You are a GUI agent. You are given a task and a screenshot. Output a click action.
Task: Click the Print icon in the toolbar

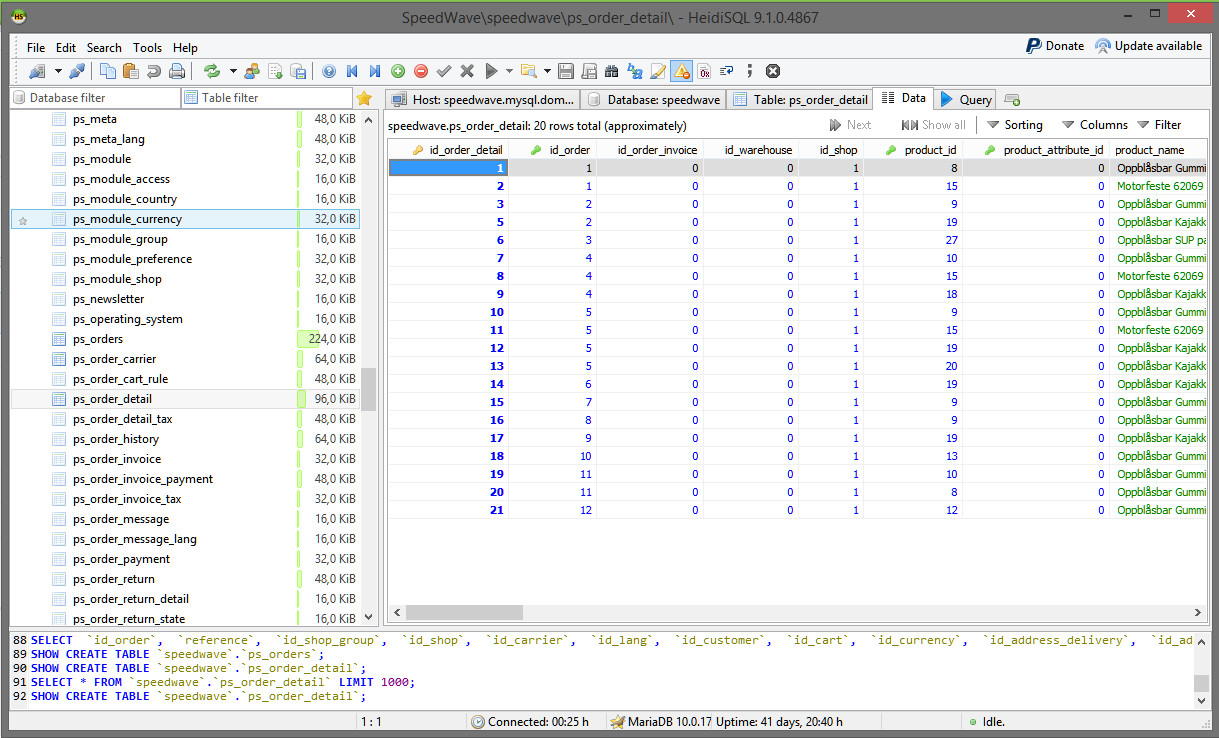[176, 71]
